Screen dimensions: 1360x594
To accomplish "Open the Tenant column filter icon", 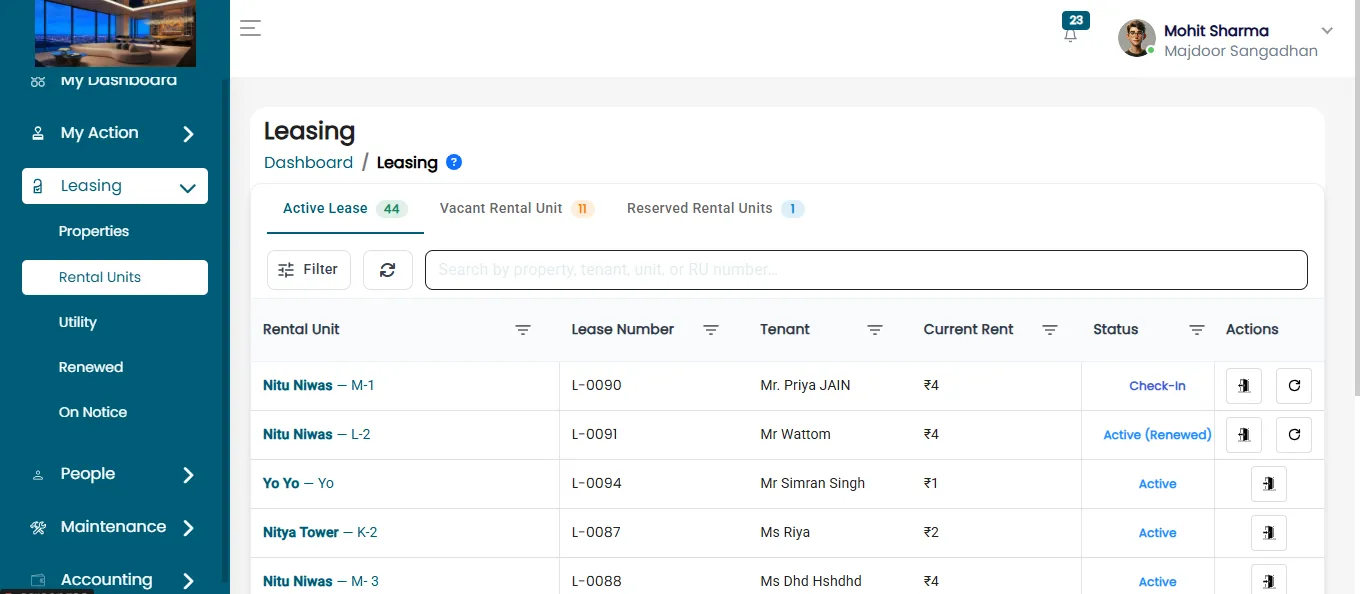I will (875, 330).
